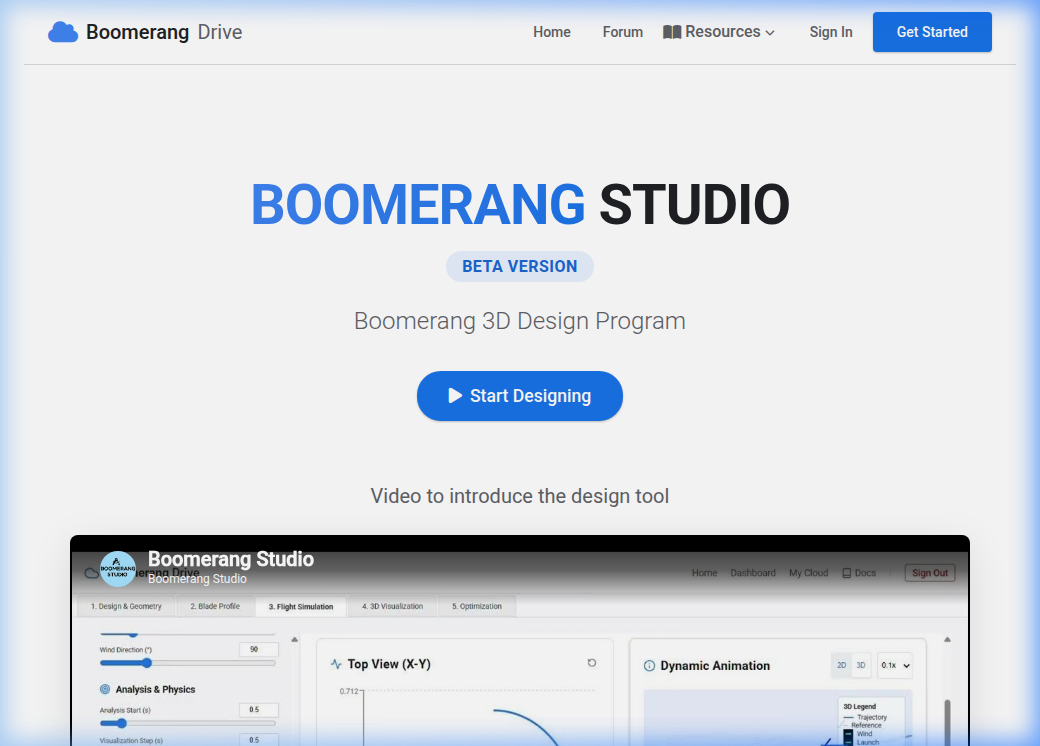Select the '3. Flight Simulation' tab in video
Image resolution: width=1040 pixels, height=746 pixels.
[301, 607]
